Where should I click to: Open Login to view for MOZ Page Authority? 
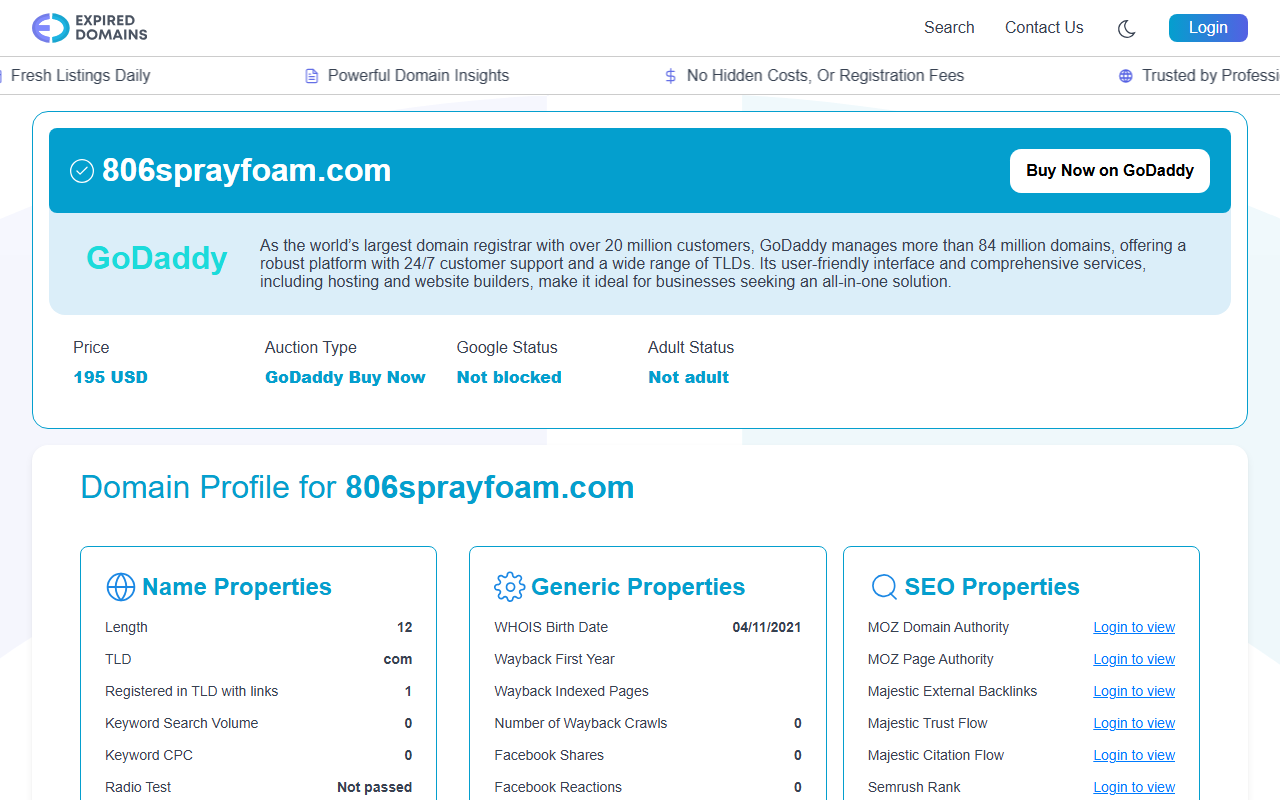click(1134, 659)
